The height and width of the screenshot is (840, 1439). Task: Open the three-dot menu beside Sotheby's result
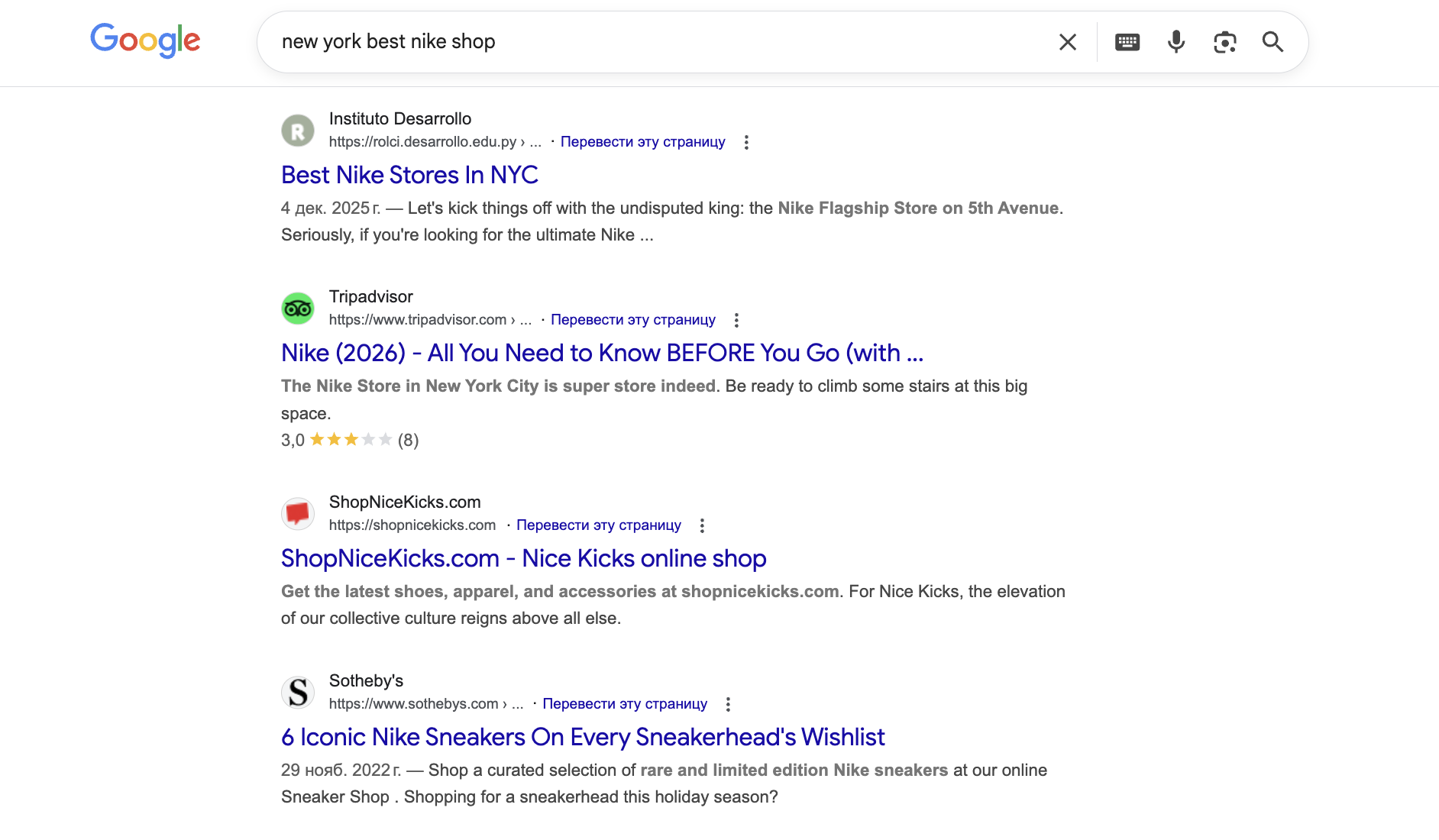pyautogui.click(x=728, y=704)
